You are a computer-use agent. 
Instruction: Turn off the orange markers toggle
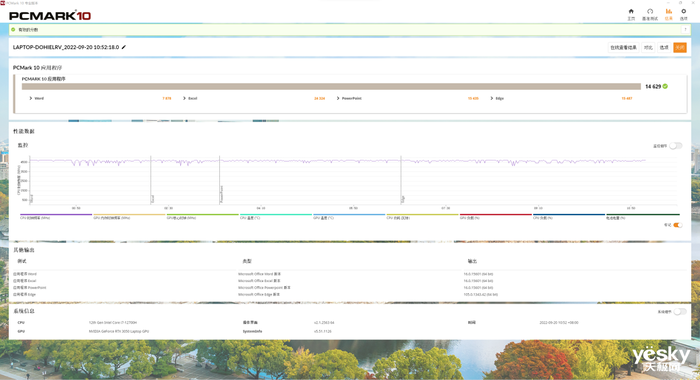point(678,225)
